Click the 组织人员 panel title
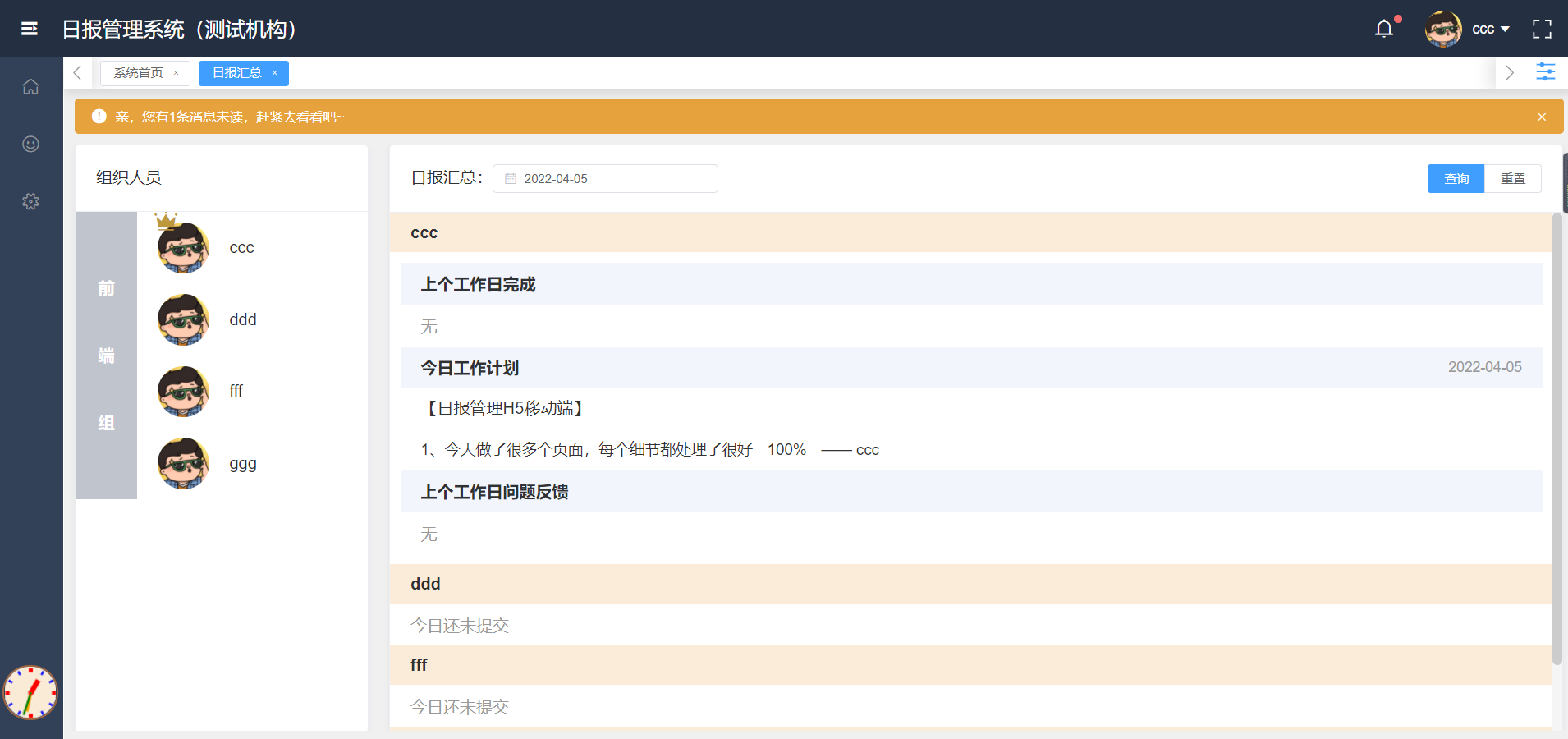Screen dimensions: 1568x739 coord(129,177)
